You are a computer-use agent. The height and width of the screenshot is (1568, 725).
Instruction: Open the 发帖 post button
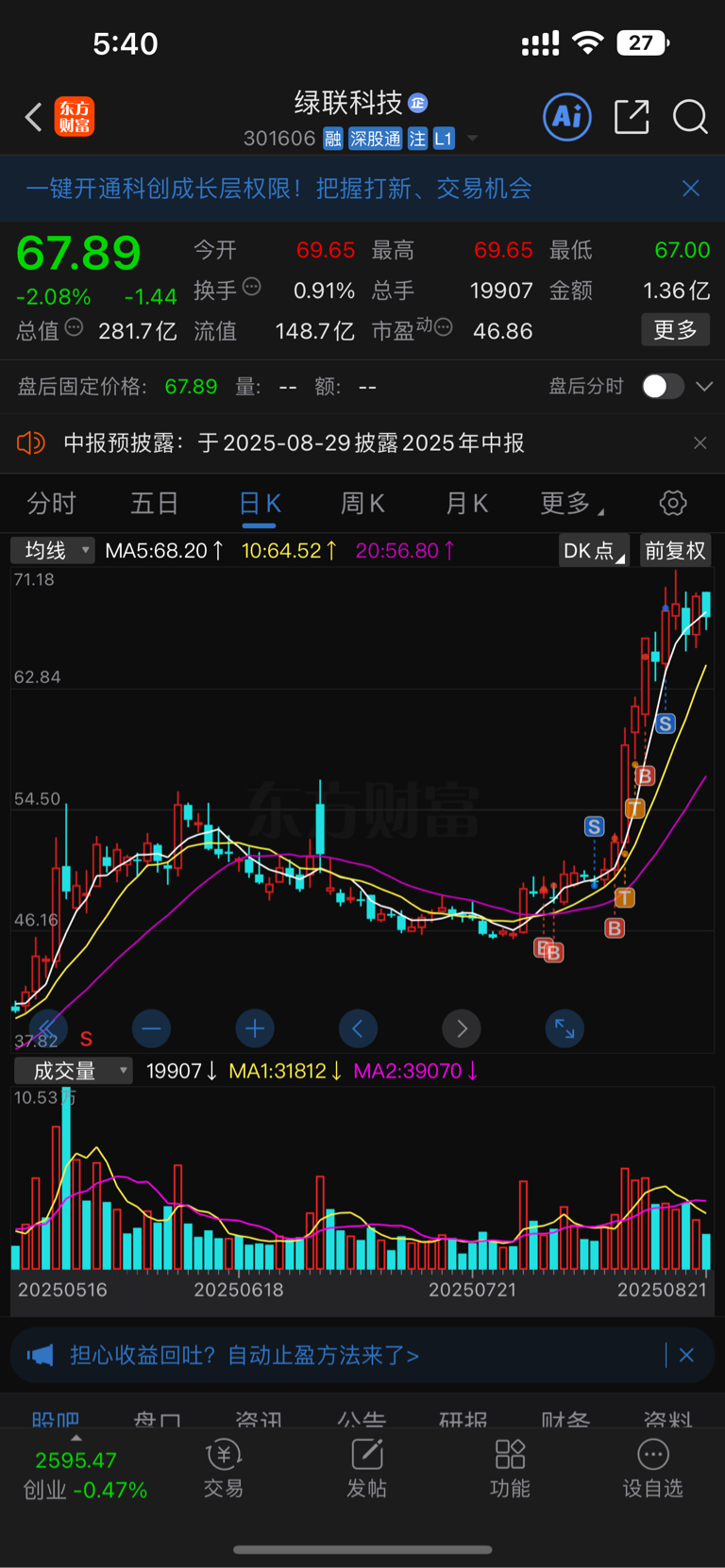[x=366, y=1469]
